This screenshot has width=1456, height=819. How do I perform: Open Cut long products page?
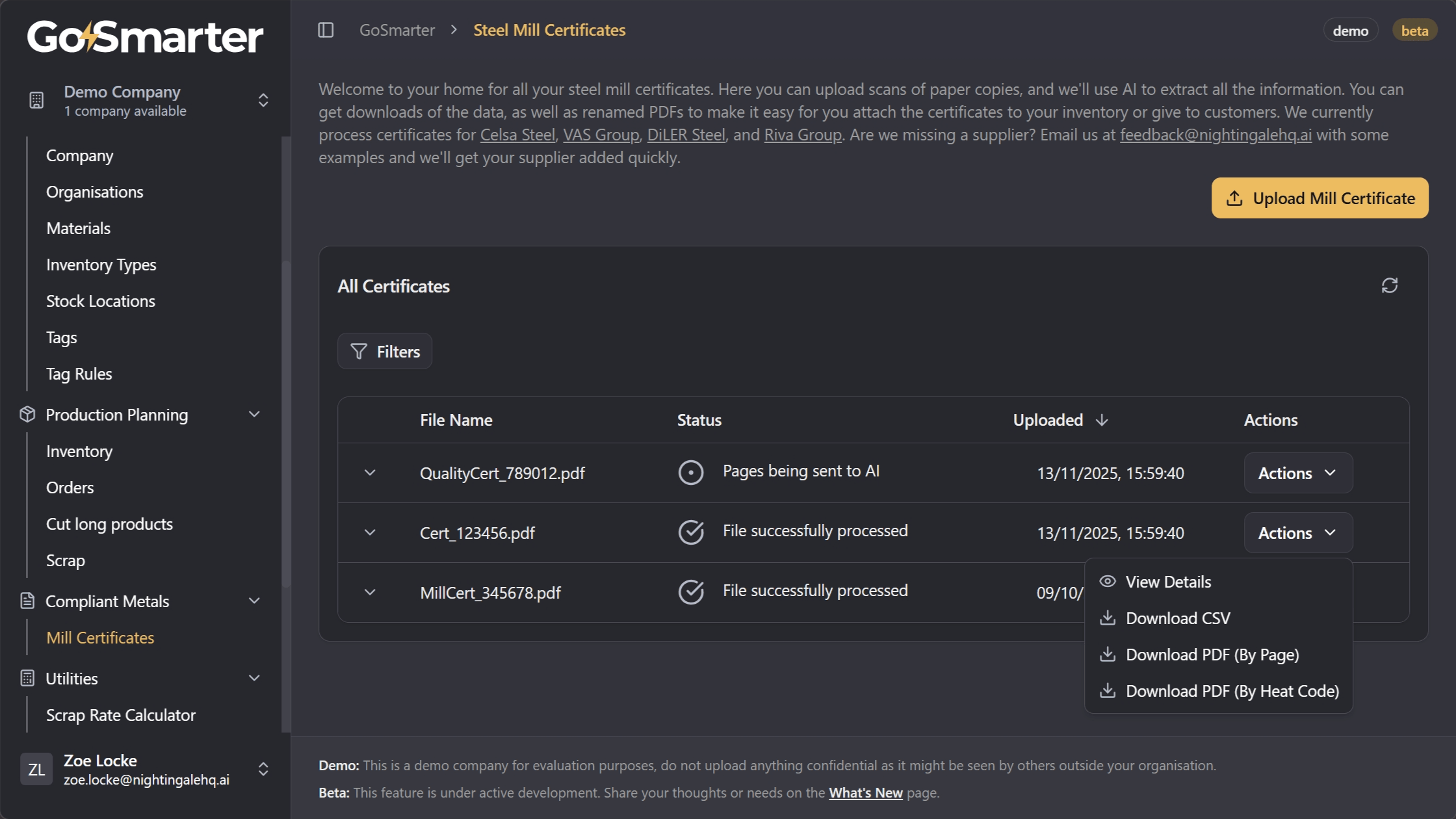pyautogui.click(x=110, y=524)
